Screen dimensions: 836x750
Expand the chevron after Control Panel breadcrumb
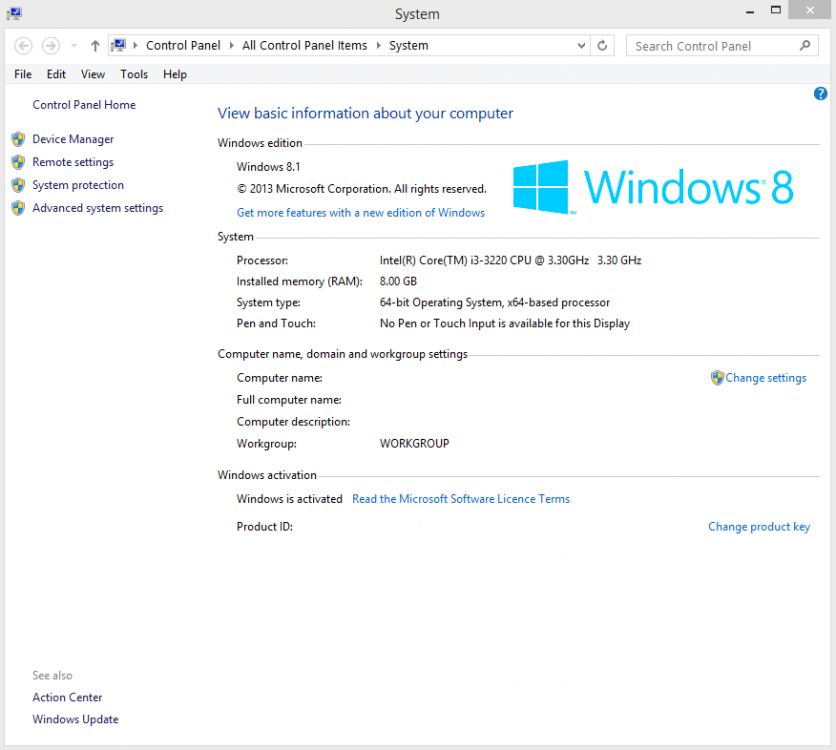tap(231, 46)
